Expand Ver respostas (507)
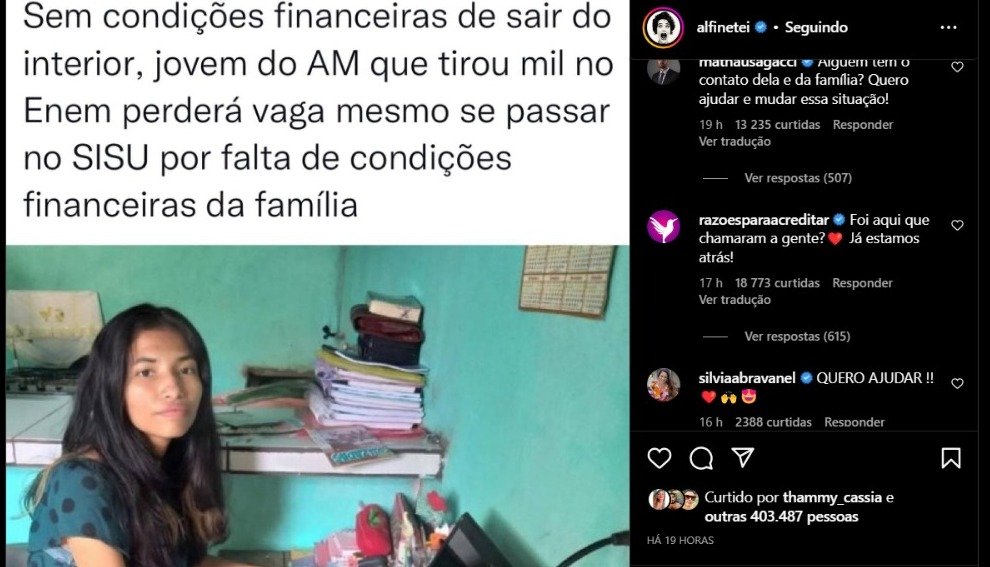 797,178
